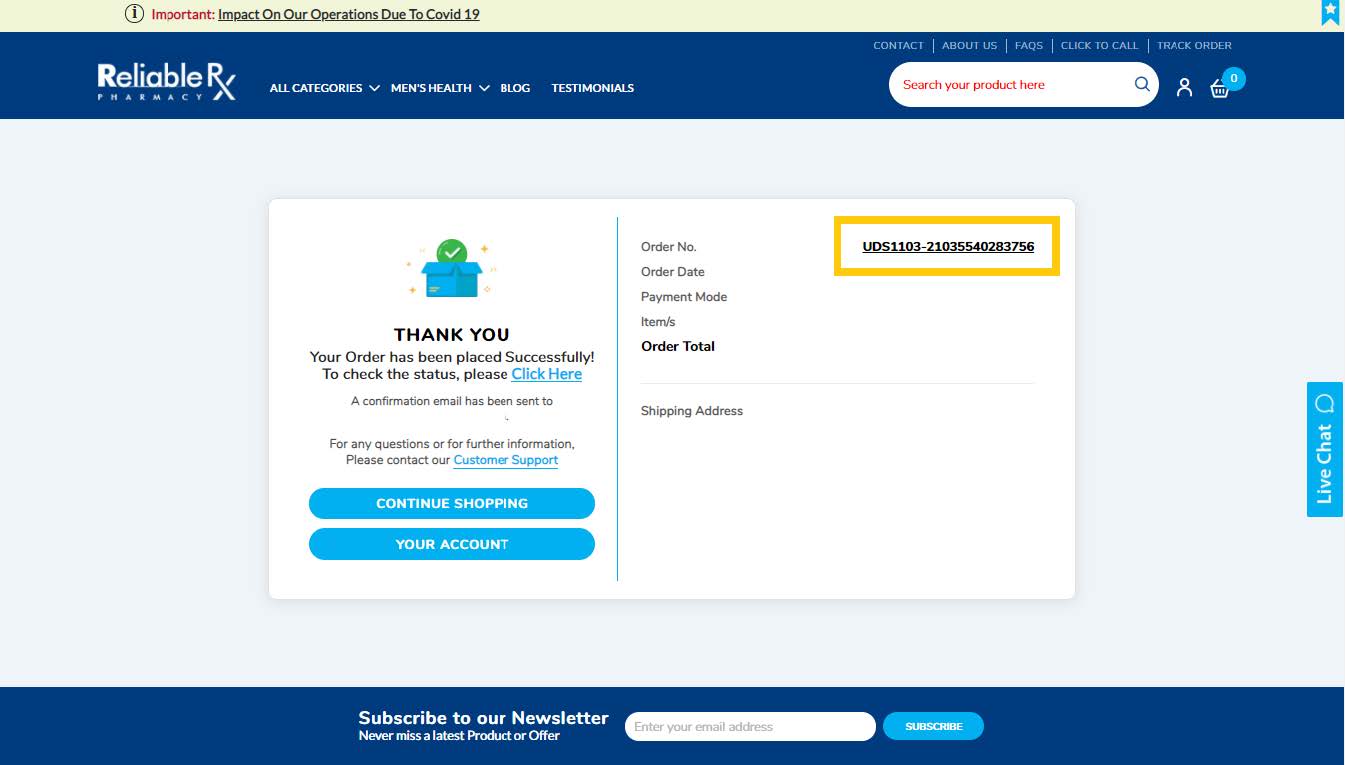This screenshot has height=765, width=1345.
Task: Click the ReliableRx Pharmacy logo
Action: [167, 82]
